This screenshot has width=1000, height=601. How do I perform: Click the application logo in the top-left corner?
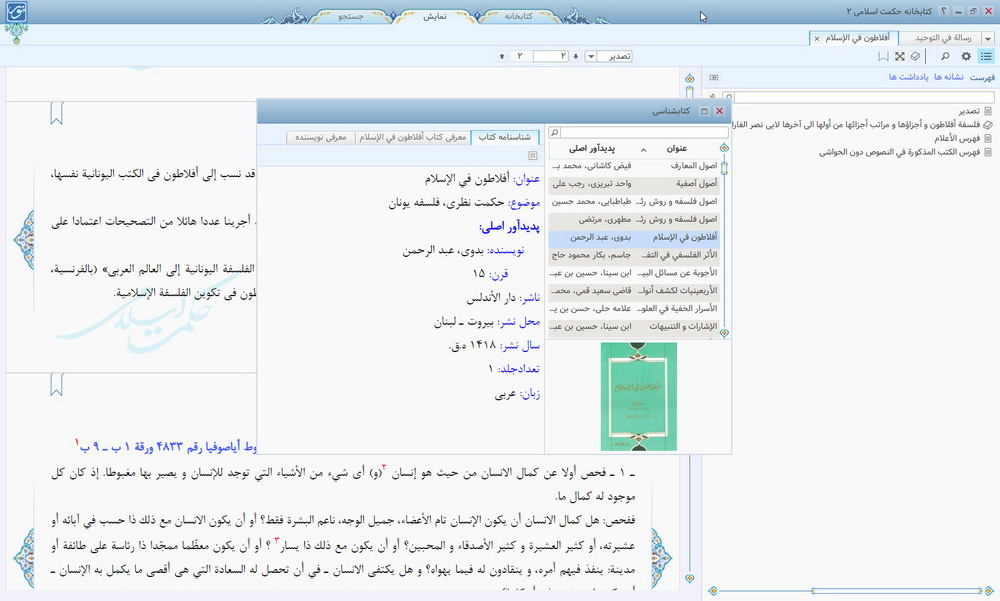17,12
